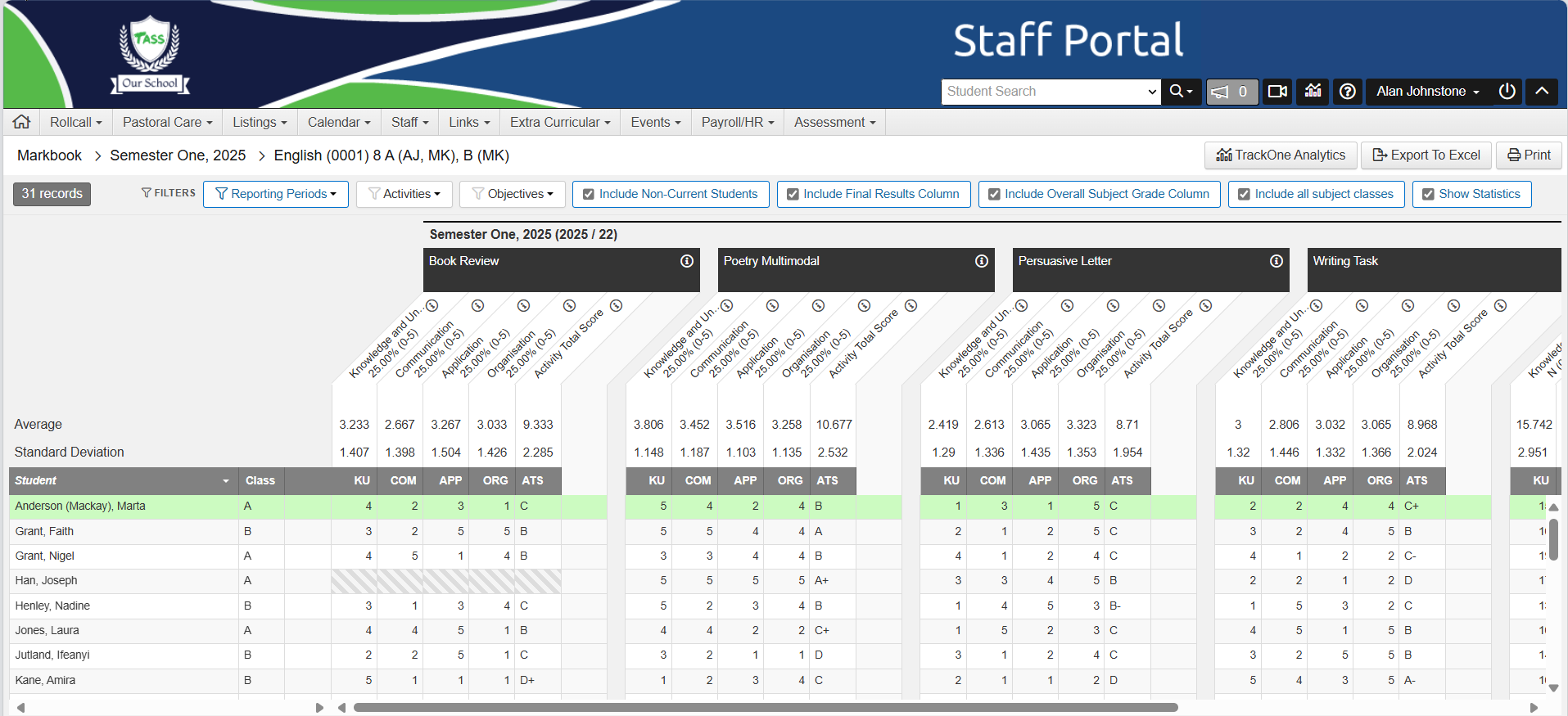Expand the Reporting Periods filter dropdown
Image resolution: width=1568 pixels, height=716 pixels.
click(276, 194)
